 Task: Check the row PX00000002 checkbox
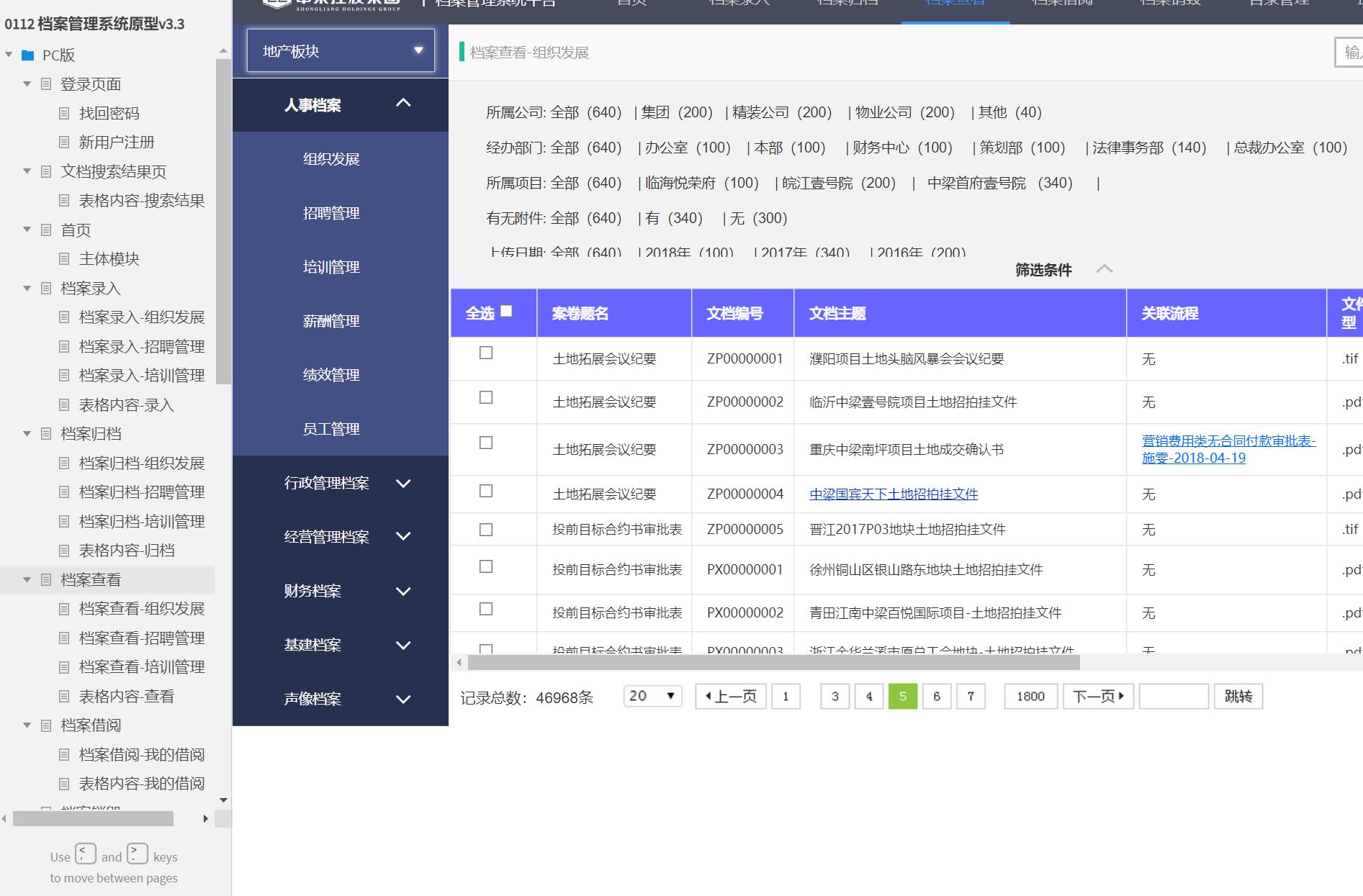[x=486, y=609]
